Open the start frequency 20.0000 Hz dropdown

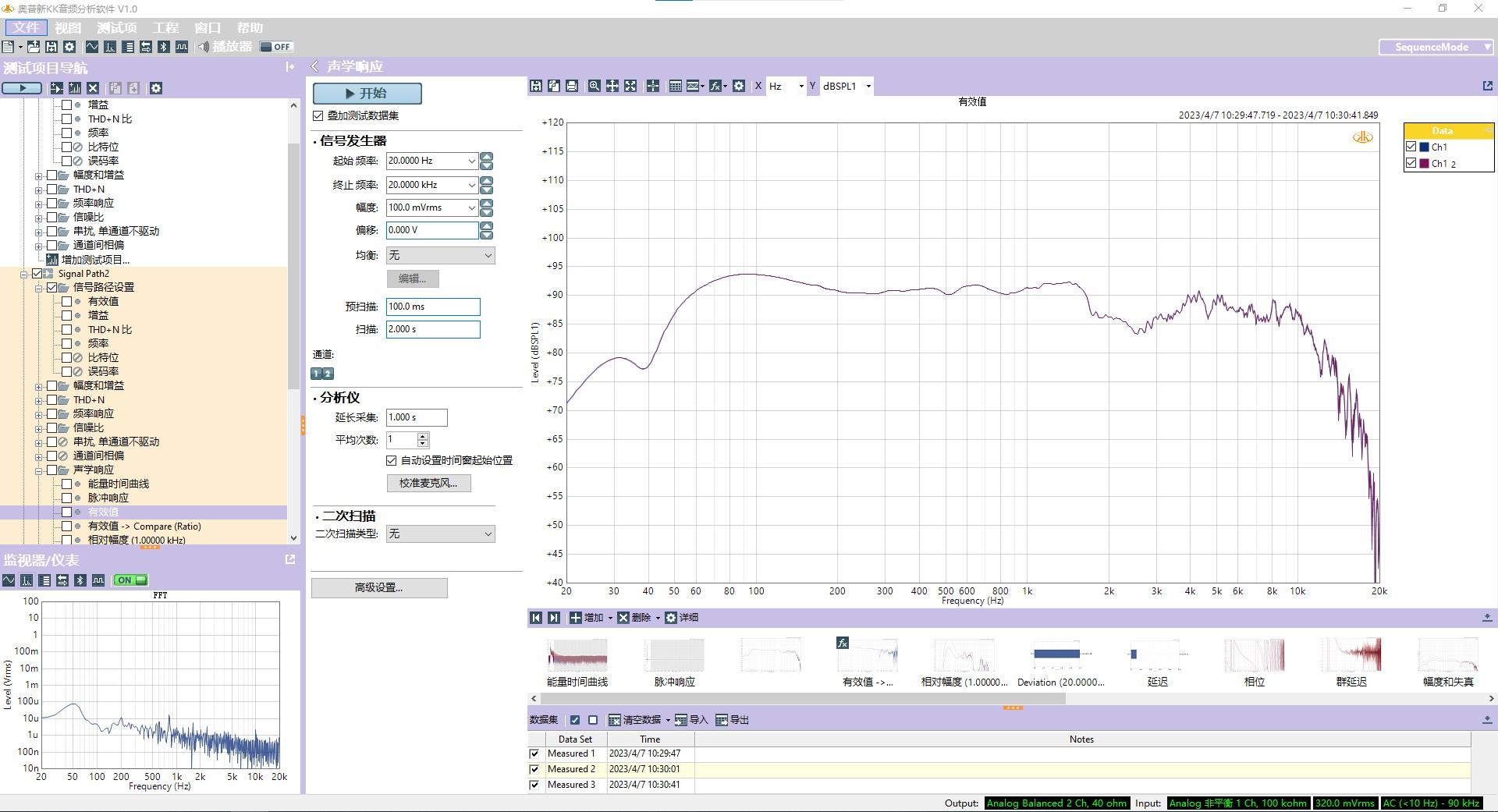pos(471,161)
